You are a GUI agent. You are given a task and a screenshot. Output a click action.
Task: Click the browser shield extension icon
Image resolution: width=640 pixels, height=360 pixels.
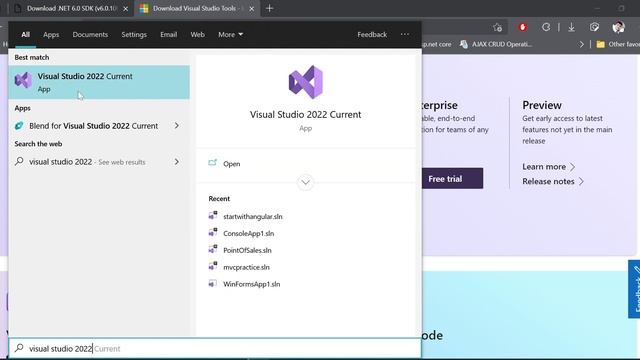coord(594,27)
